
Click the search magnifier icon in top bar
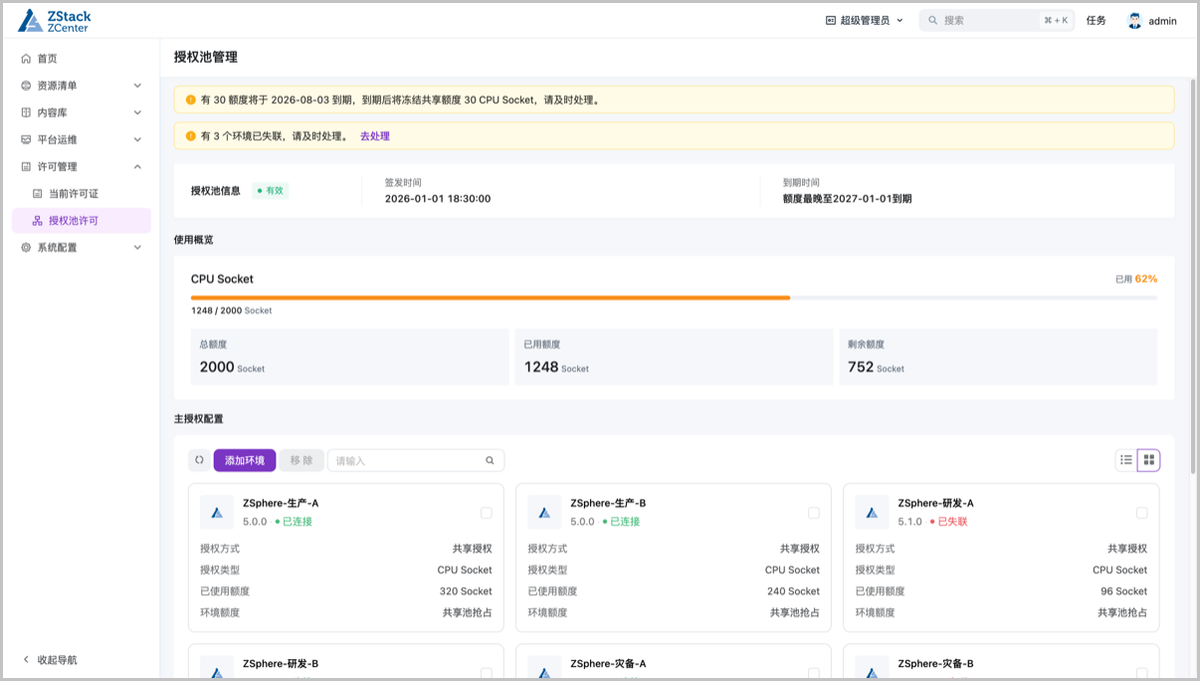933,20
